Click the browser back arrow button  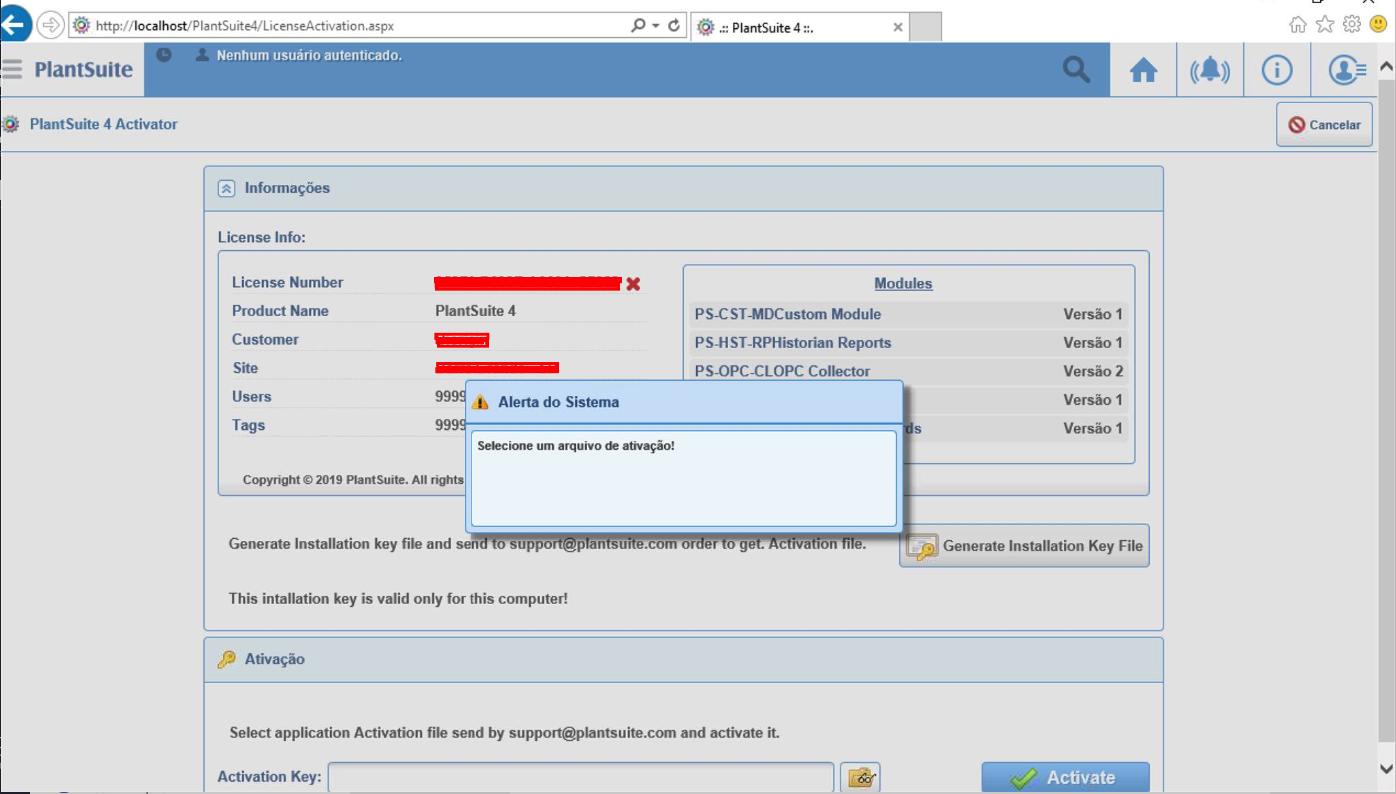pos(16,25)
